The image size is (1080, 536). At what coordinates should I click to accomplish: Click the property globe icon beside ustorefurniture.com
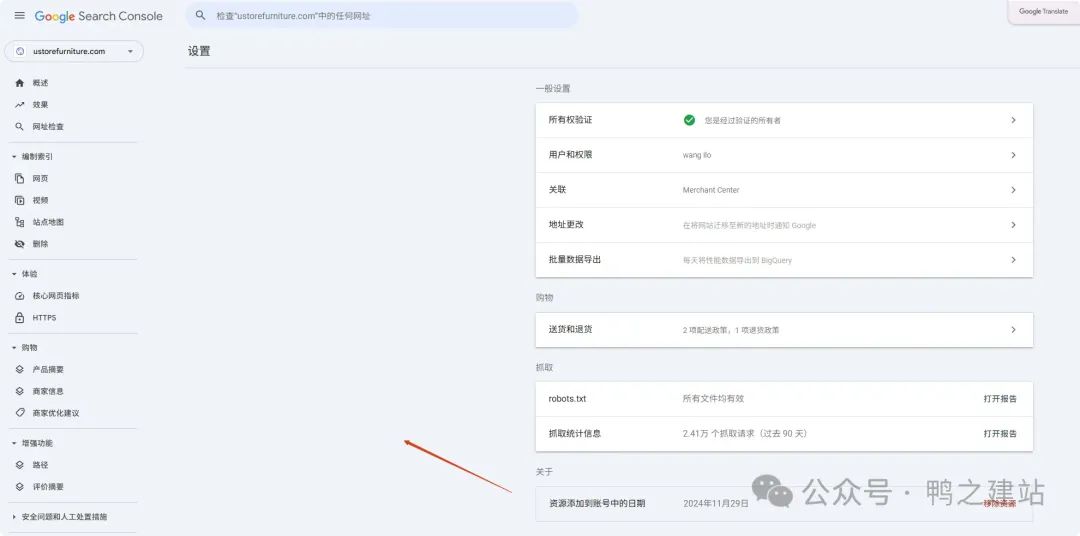point(20,51)
